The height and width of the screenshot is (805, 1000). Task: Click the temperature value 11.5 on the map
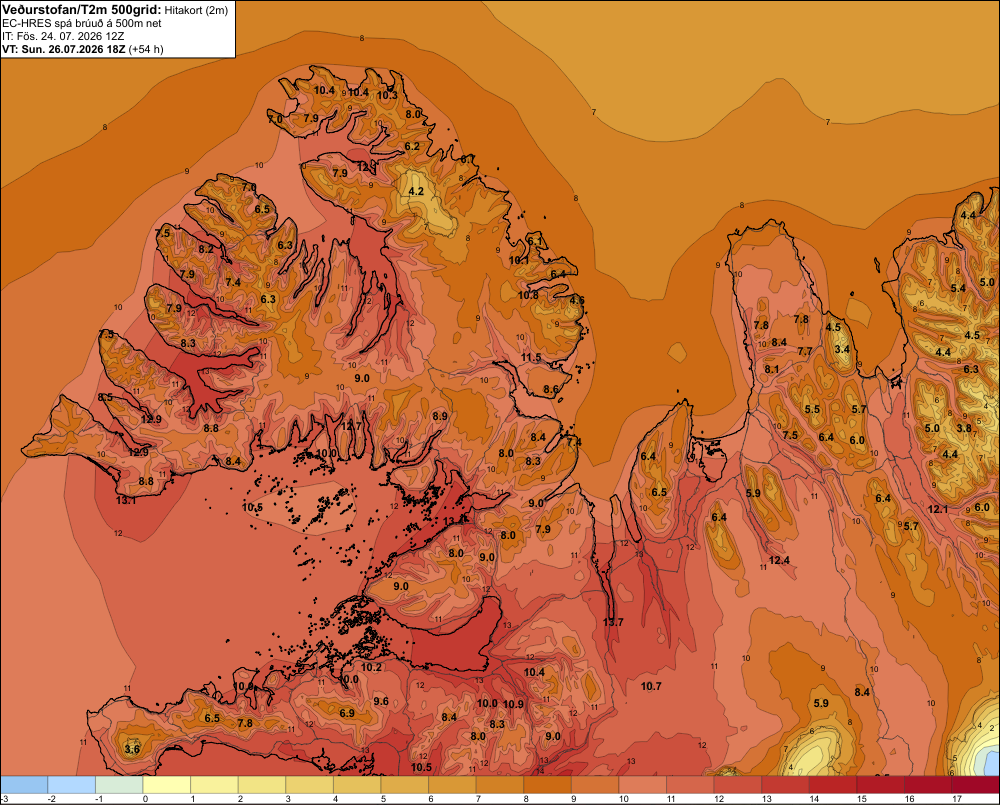click(531, 357)
